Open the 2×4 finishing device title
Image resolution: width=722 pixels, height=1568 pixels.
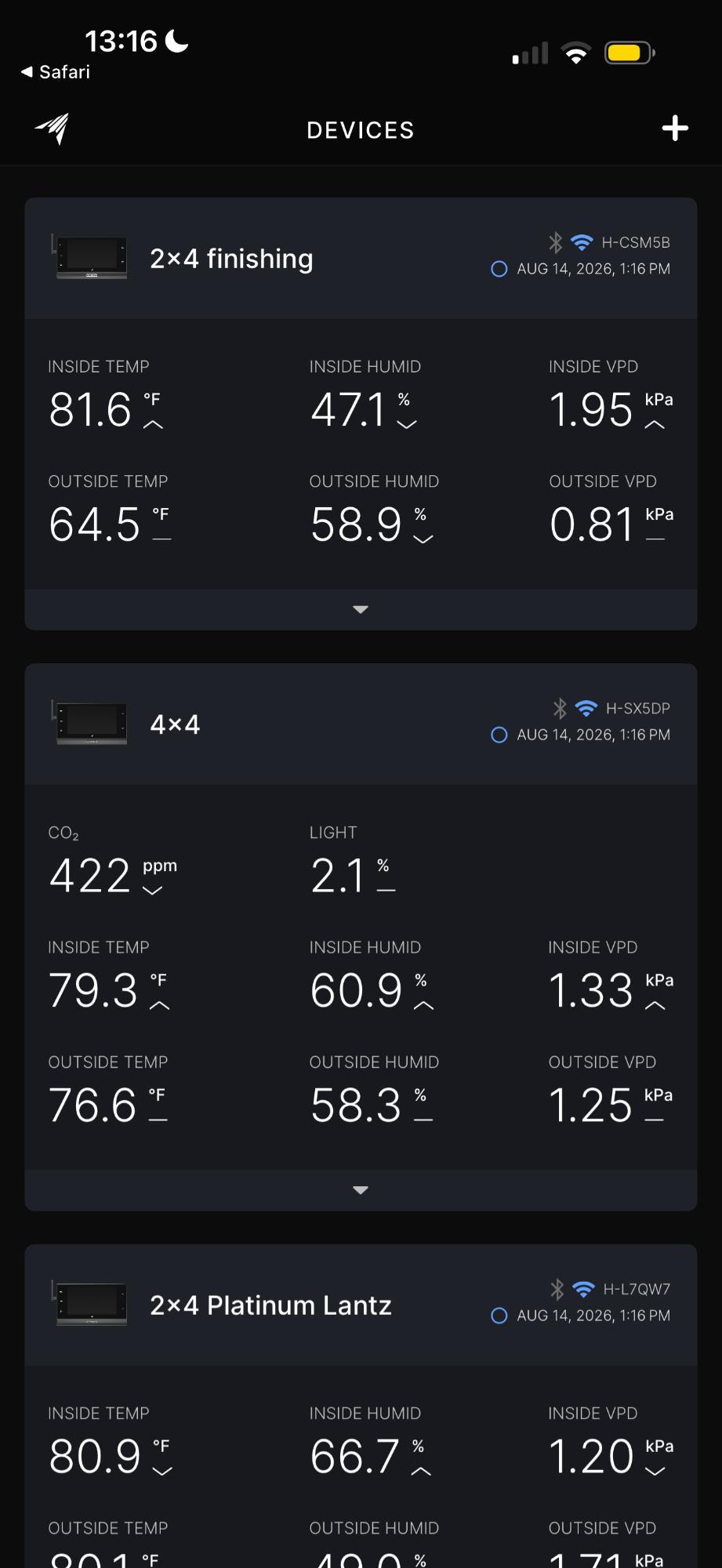pyautogui.click(x=231, y=259)
